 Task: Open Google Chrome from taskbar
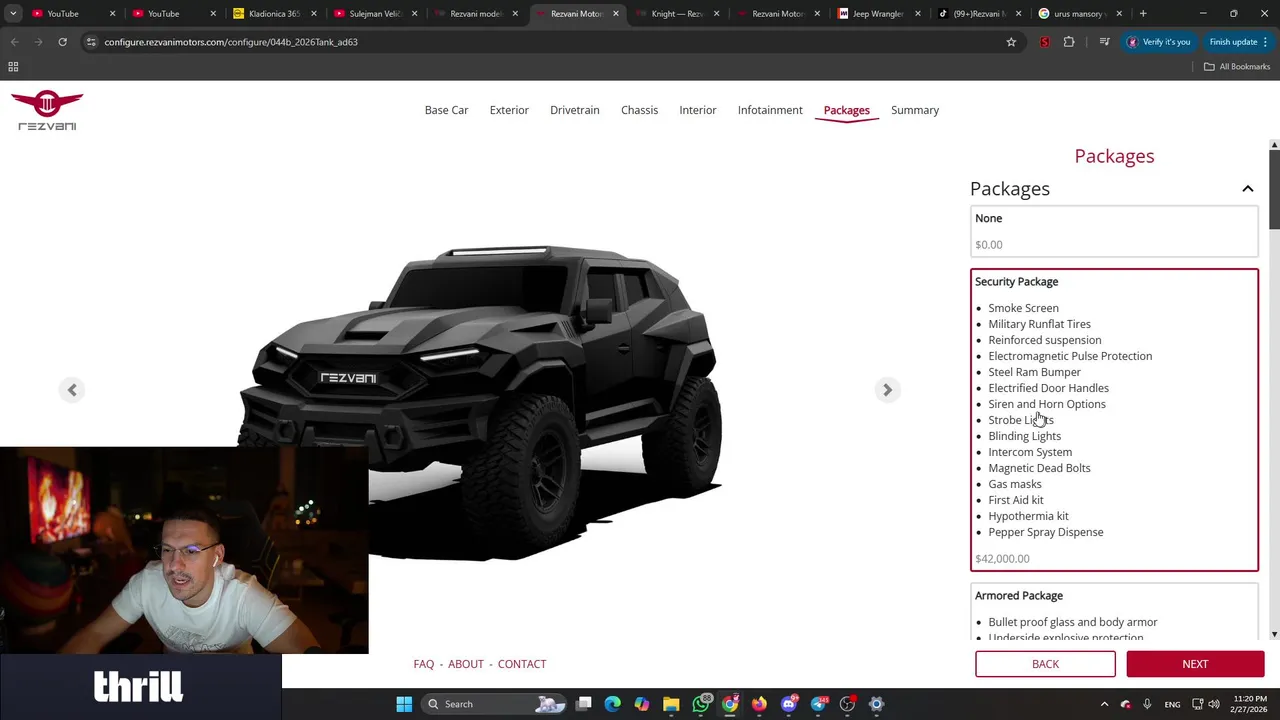click(730, 704)
